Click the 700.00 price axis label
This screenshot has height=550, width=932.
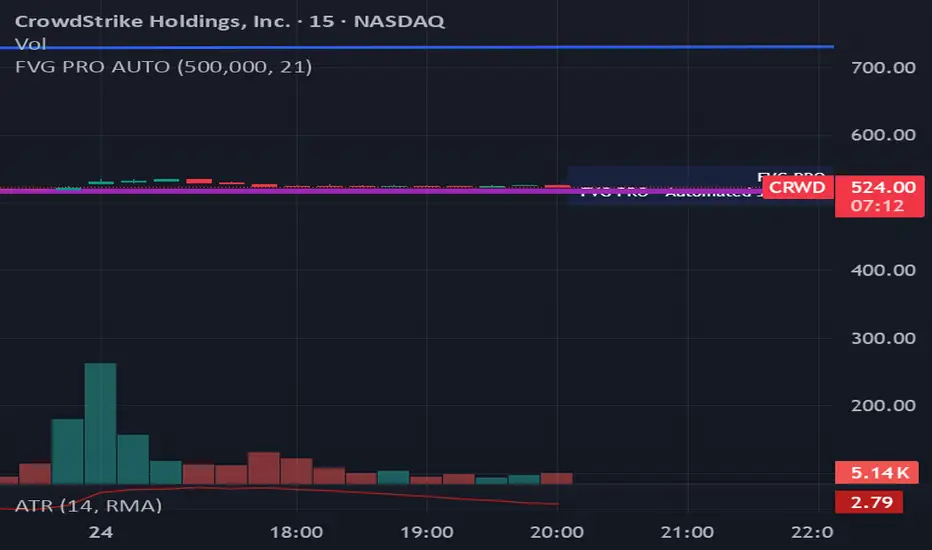click(883, 67)
